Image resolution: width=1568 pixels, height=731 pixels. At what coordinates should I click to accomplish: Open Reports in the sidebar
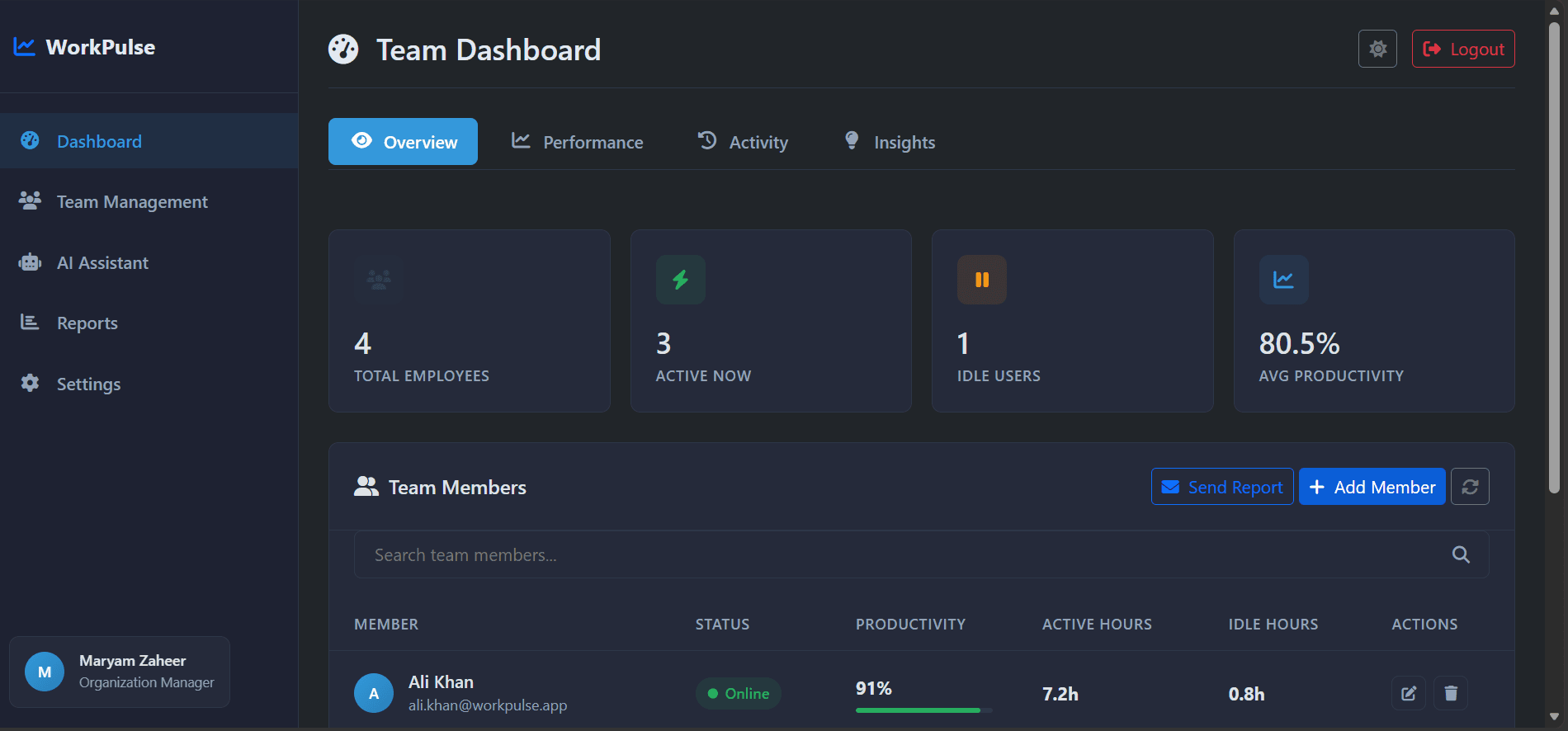pyautogui.click(x=149, y=323)
